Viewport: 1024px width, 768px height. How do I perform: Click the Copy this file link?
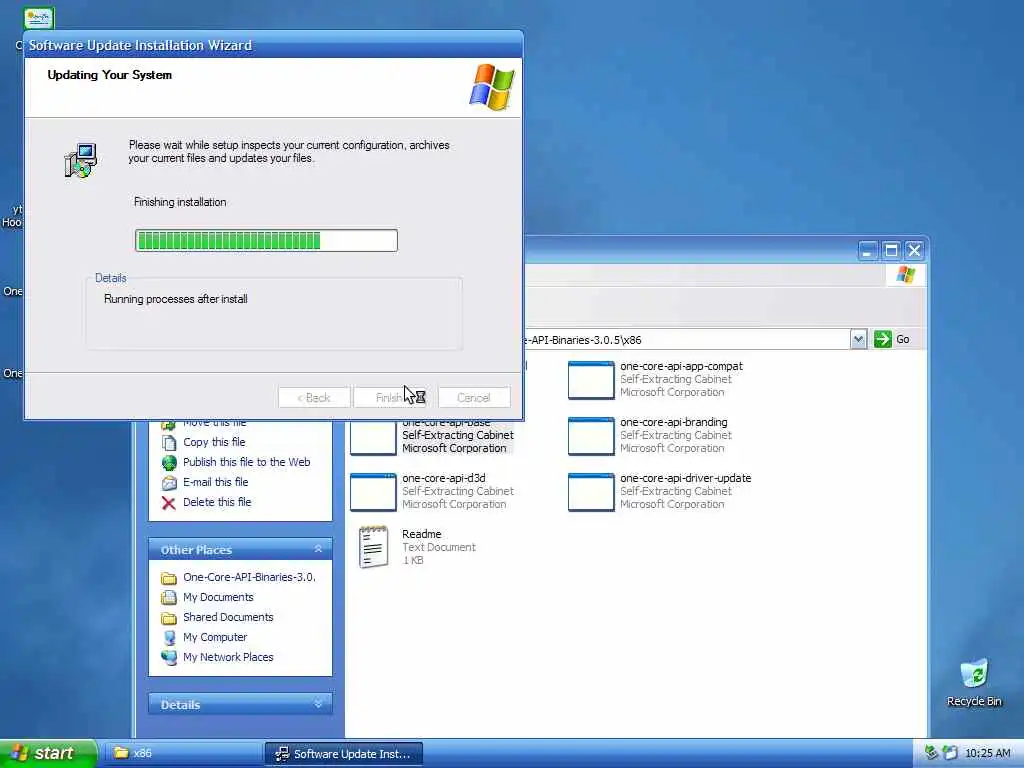(x=214, y=442)
